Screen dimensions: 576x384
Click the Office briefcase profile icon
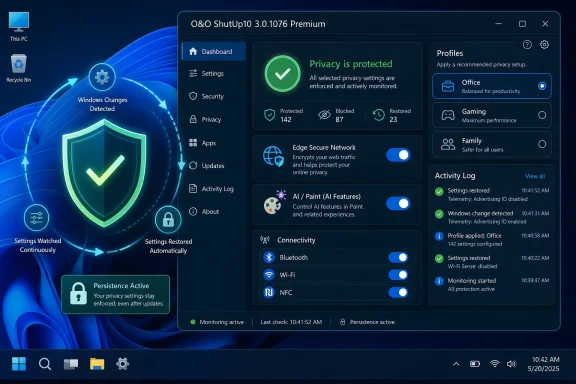(x=447, y=86)
